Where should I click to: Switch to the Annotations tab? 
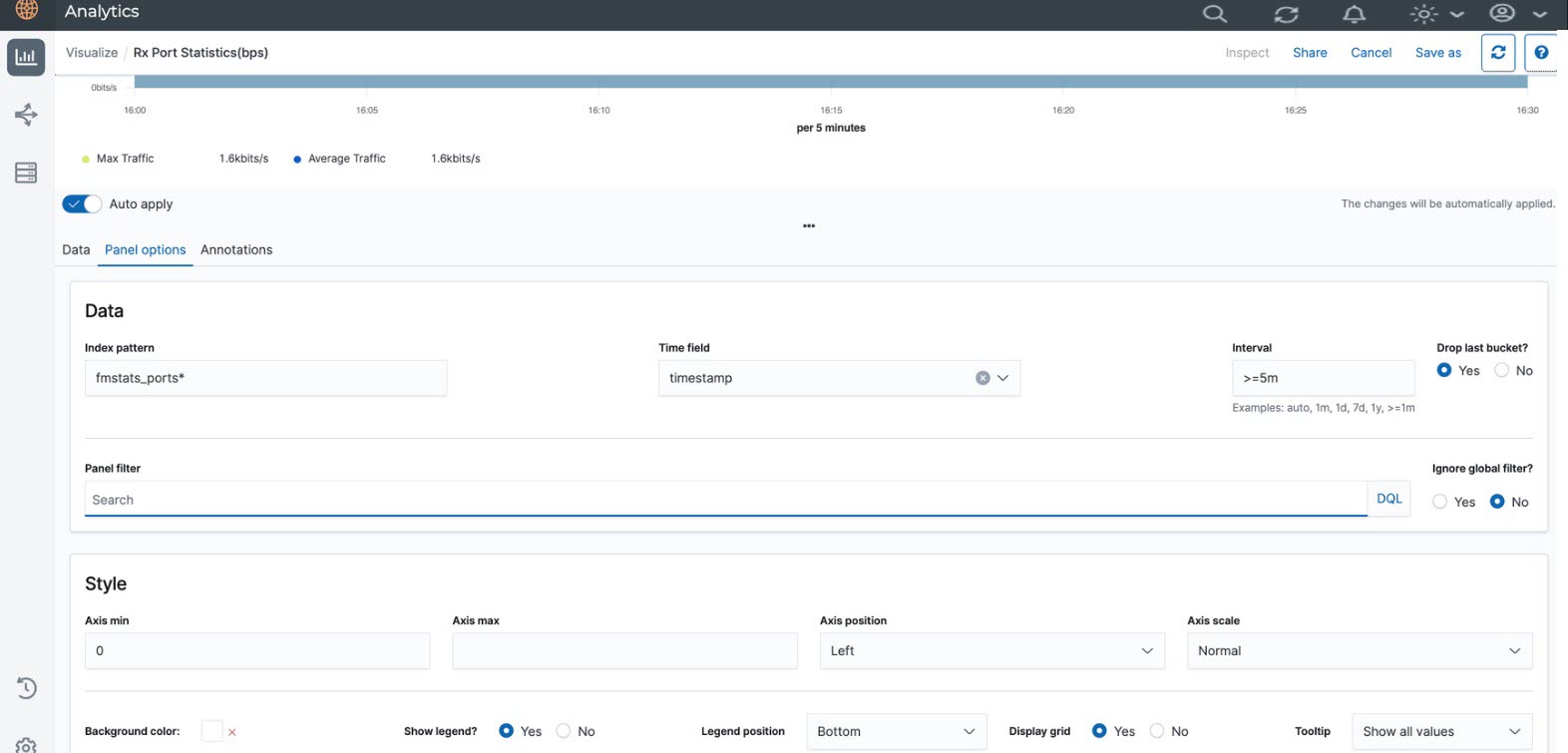click(236, 249)
